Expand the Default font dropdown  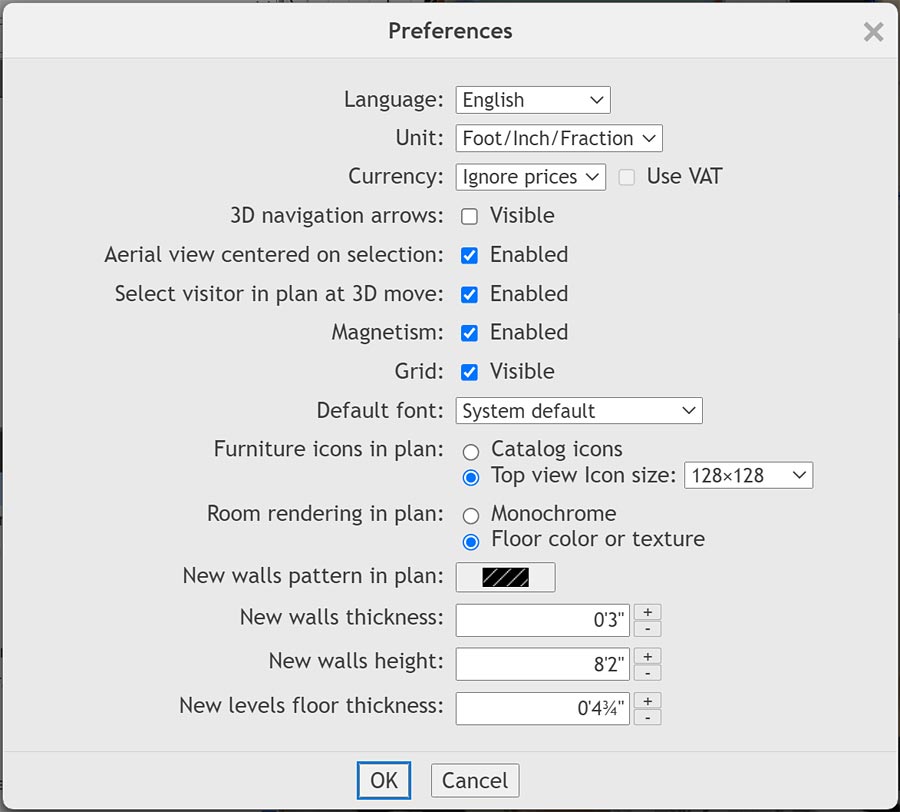click(579, 411)
